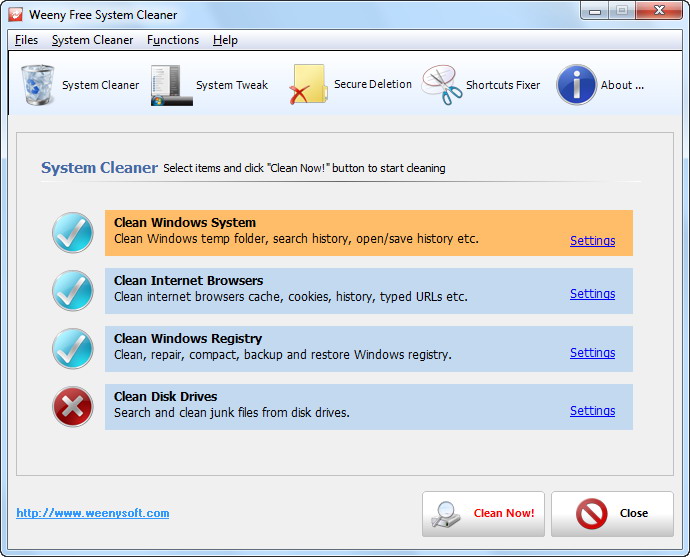Viewport: 690px width, 557px height.
Task: Click the red prohibition icon on Close
Action: (x=591, y=513)
